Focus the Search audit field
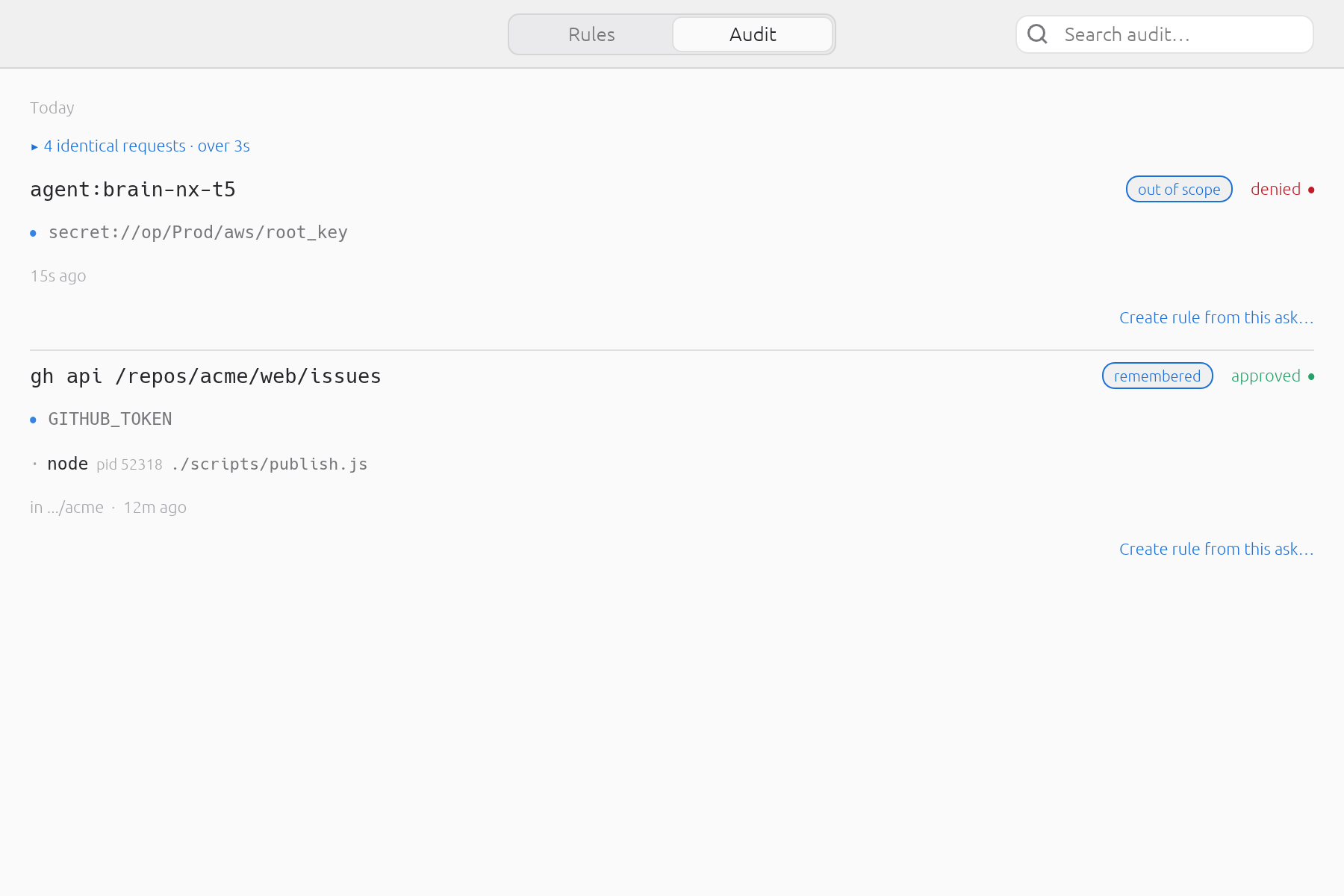The width and height of the screenshot is (1344, 896). pos(1165,34)
